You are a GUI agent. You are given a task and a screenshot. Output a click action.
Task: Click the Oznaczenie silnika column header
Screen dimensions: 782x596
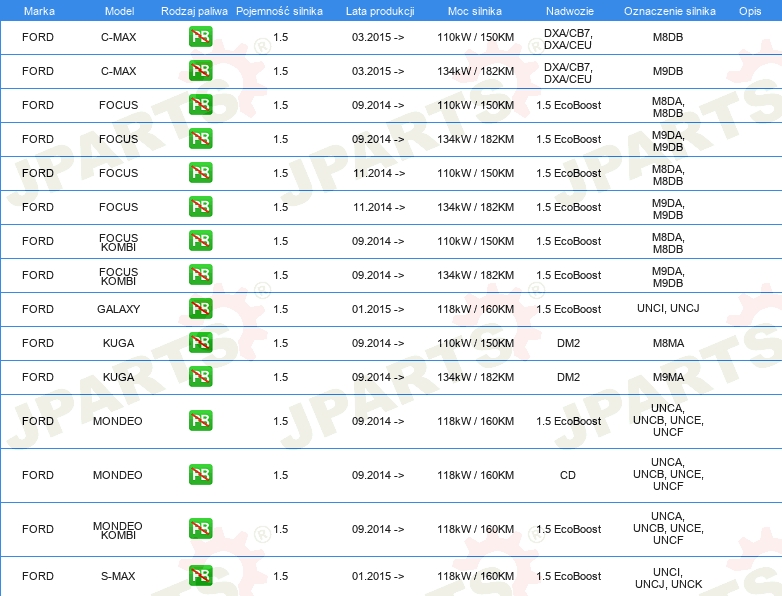click(x=670, y=11)
